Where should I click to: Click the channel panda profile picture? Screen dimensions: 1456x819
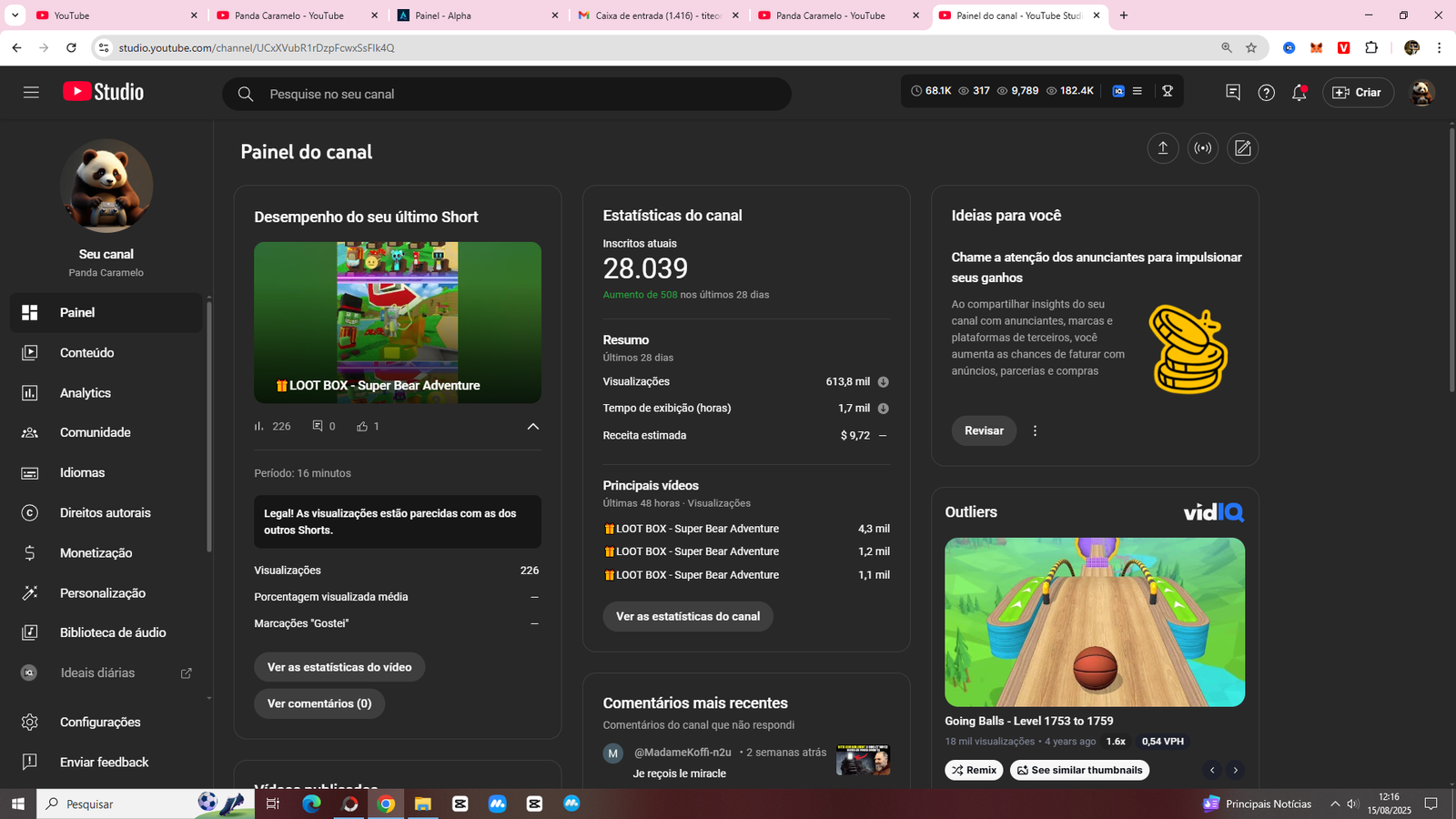pyautogui.click(x=106, y=186)
